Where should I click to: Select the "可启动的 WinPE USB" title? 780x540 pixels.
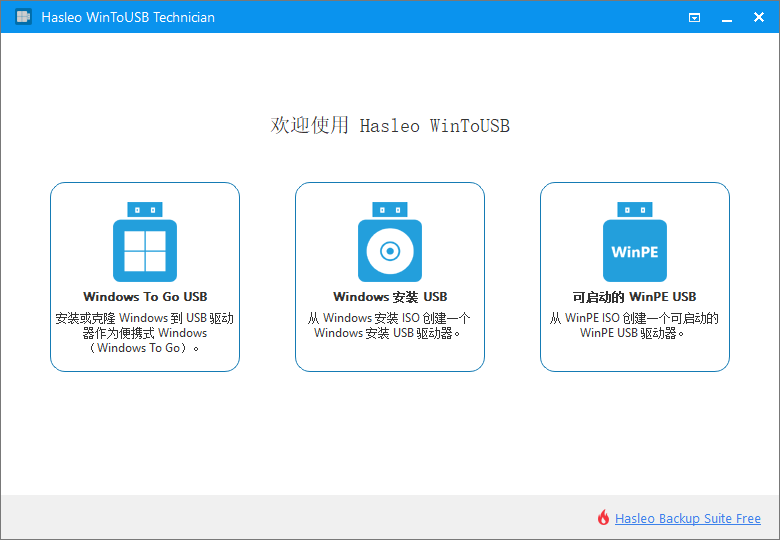(635, 297)
